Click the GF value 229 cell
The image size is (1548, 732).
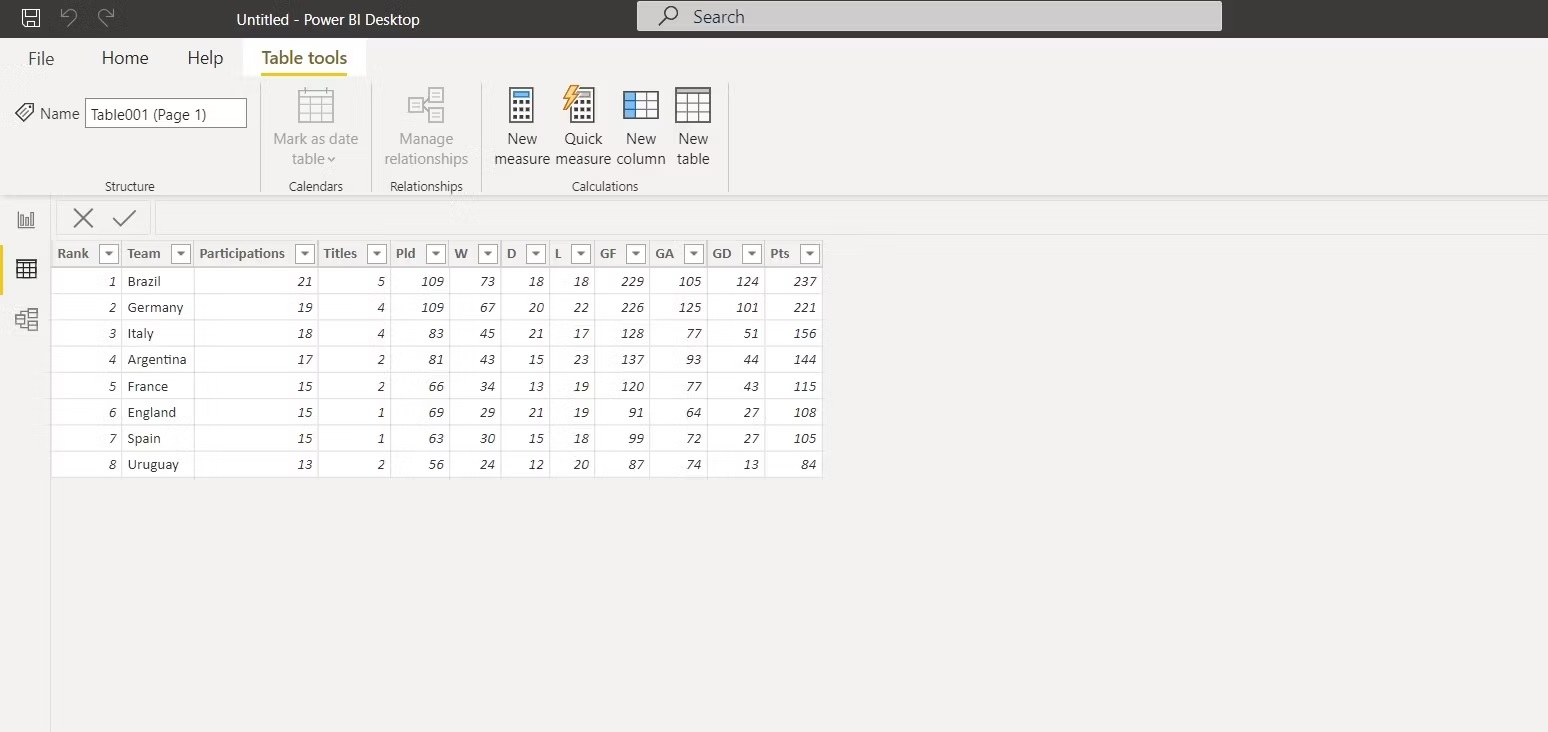(x=622, y=281)
